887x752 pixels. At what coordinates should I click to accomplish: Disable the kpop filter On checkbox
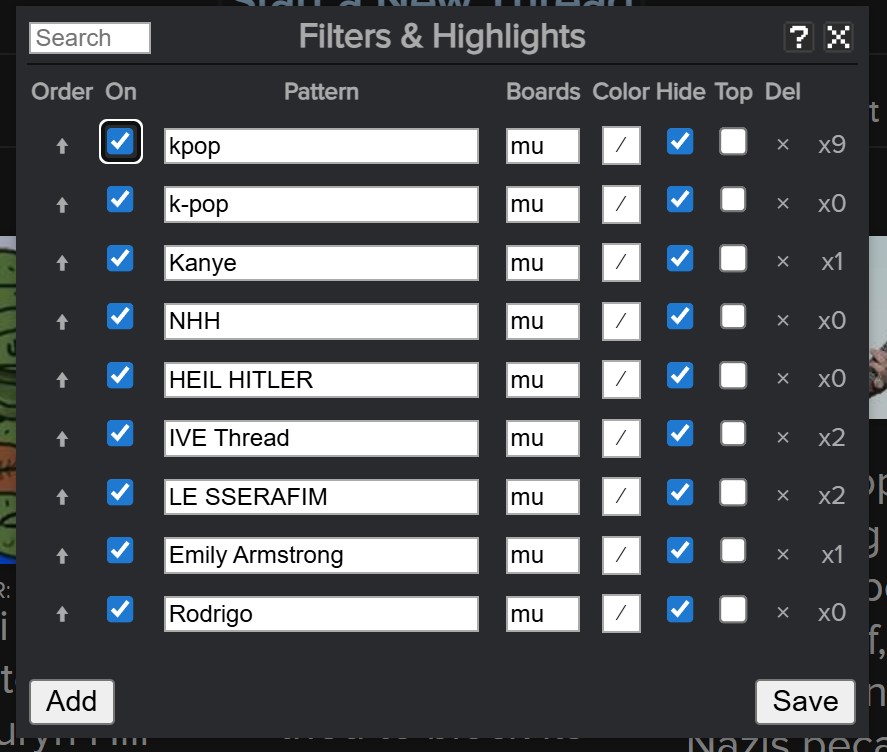pos(120,141)
